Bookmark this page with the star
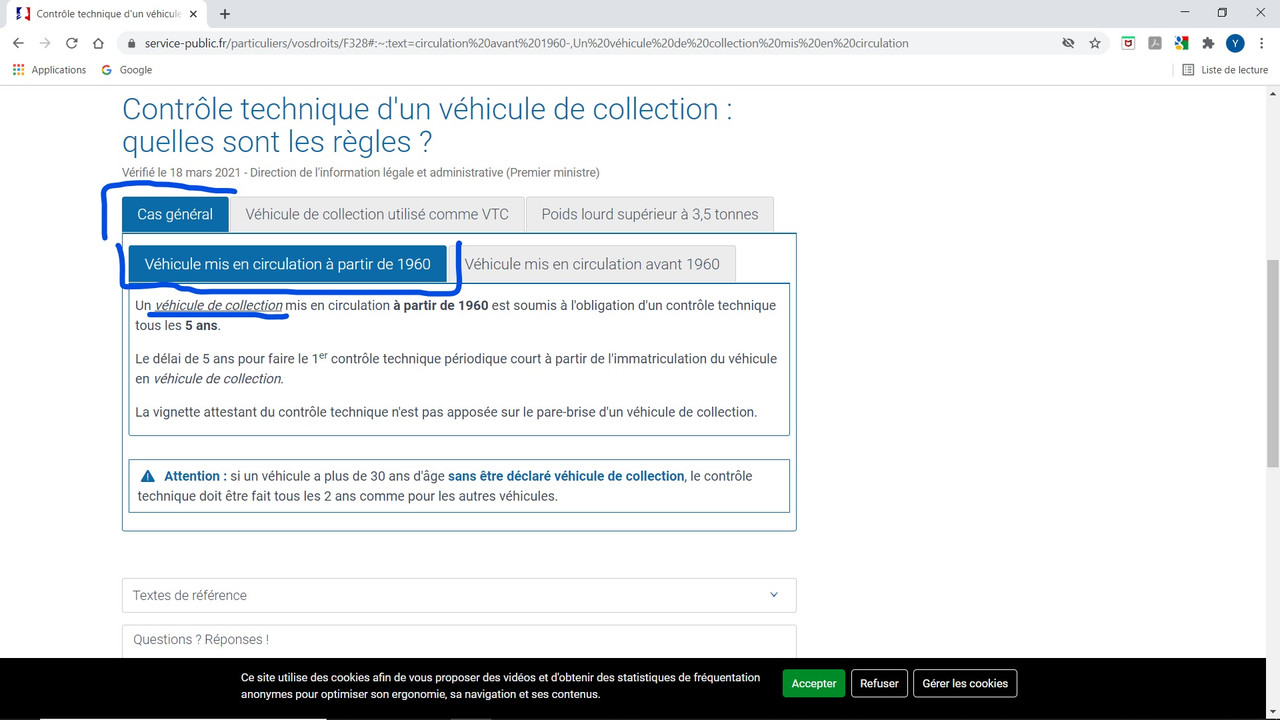1280x720 pixels. (x=1095, y=43)
